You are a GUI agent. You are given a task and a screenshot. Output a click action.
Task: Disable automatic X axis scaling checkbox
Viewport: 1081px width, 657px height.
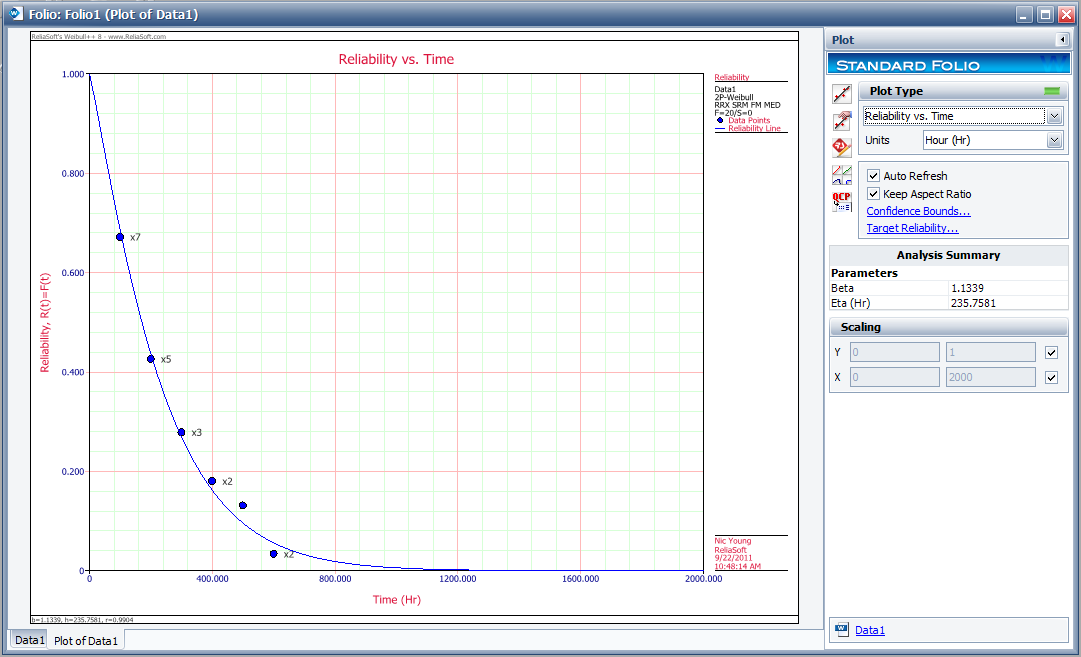(x=1051, y=377)
